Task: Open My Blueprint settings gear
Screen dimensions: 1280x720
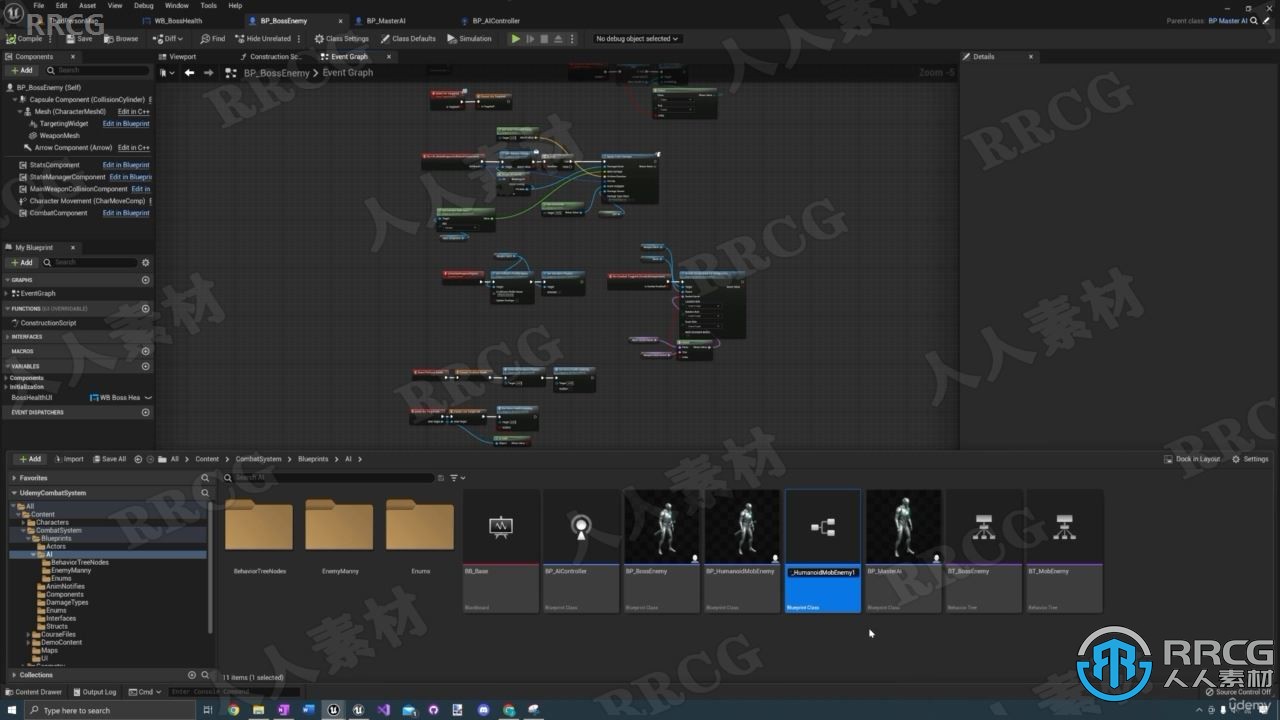Action: coord(145,262)
